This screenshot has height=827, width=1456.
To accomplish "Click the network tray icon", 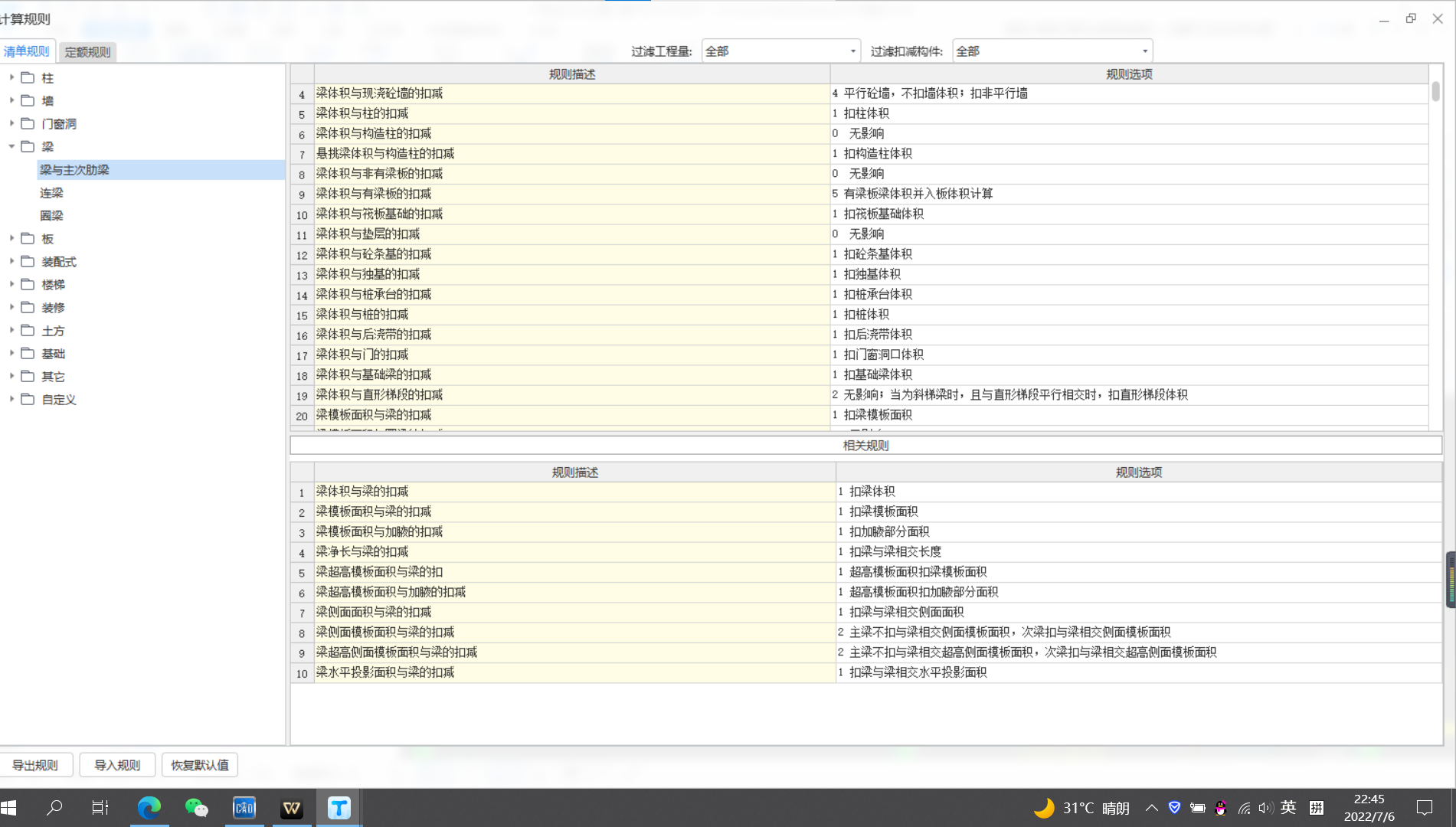I will pyautogui.click(x=1244, y=808).
